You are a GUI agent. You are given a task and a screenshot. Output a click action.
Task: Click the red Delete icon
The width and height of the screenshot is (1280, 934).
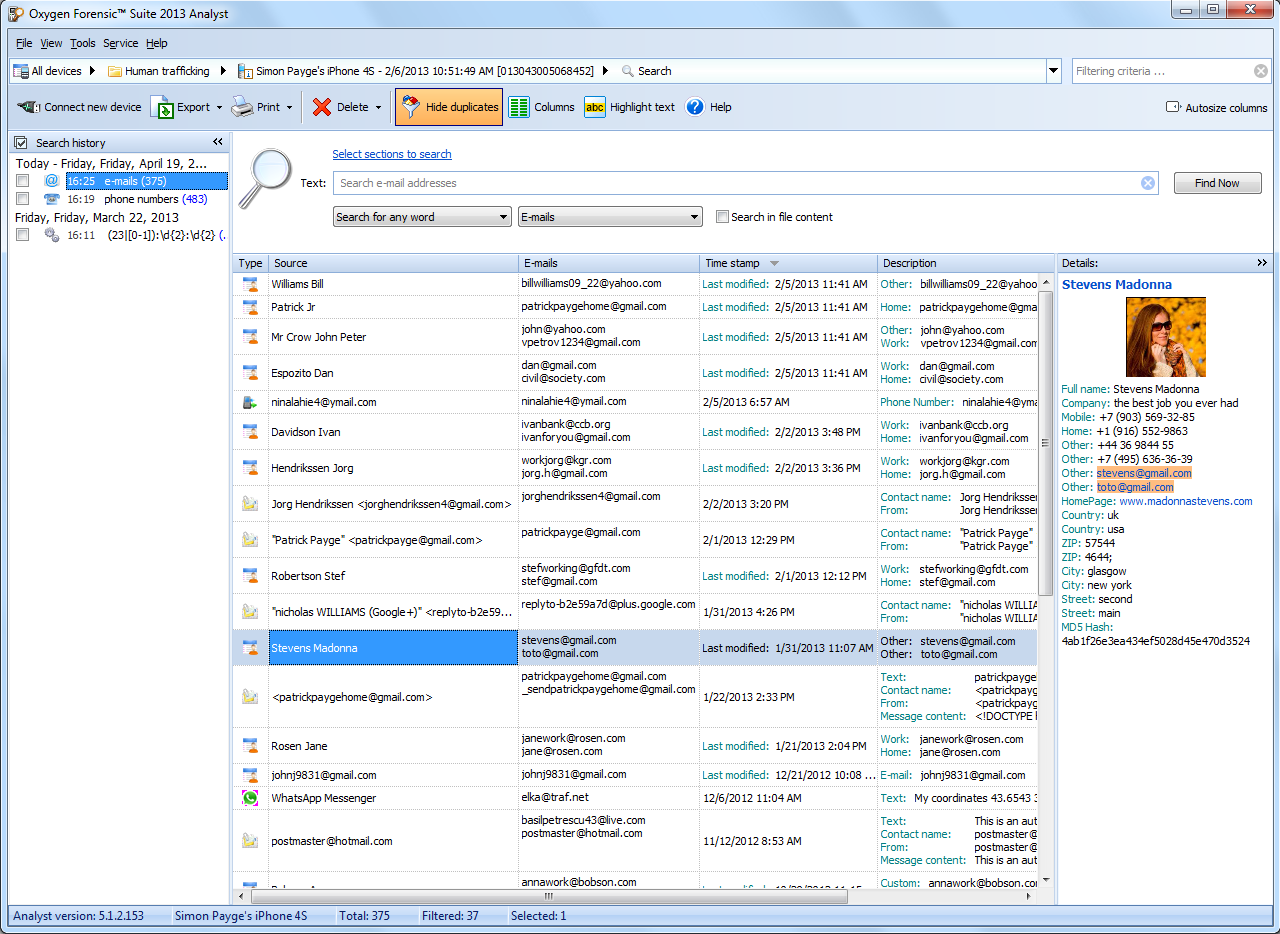(322, 107)
